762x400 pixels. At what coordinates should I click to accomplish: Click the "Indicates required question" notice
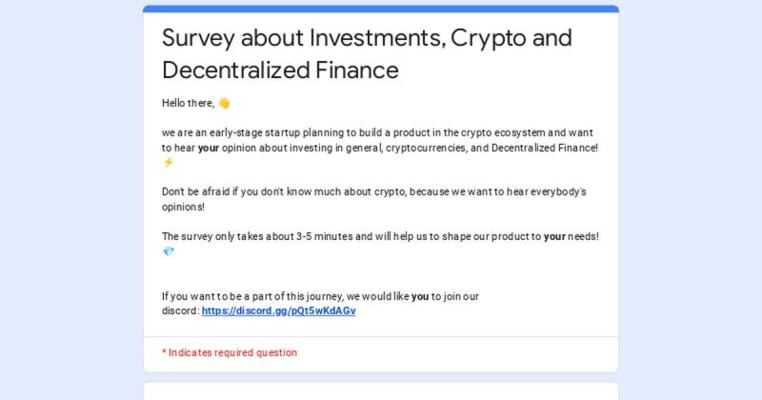pyautogui.click(x=232, y=353)
